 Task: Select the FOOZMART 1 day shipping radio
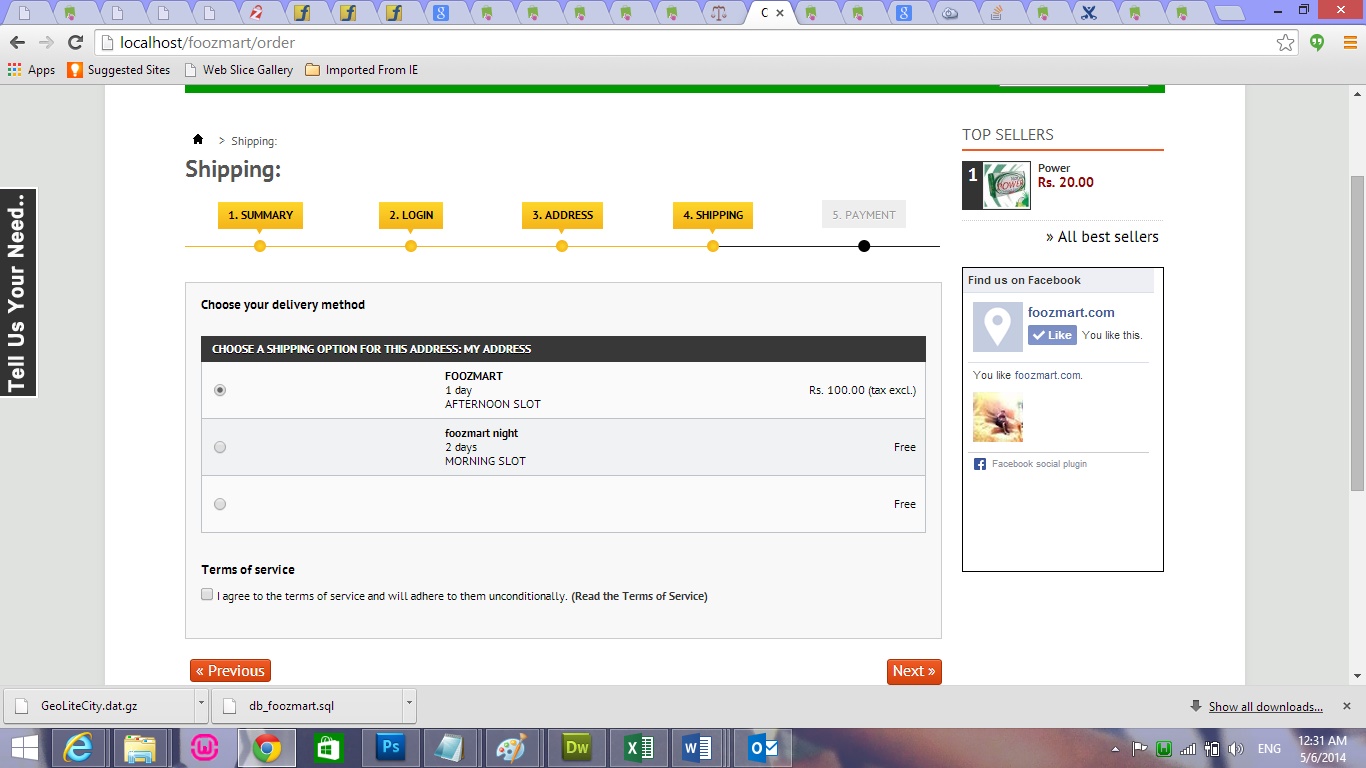point(220,390)
